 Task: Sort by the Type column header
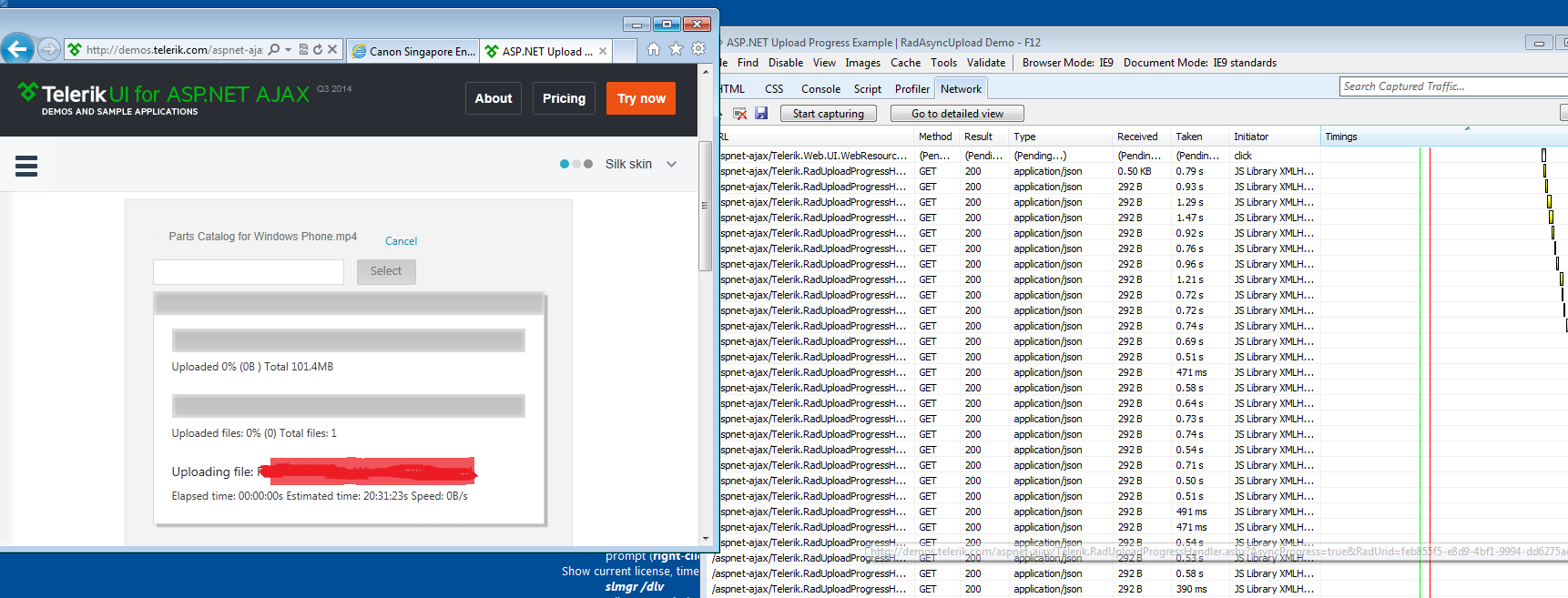pos(1061,137)
